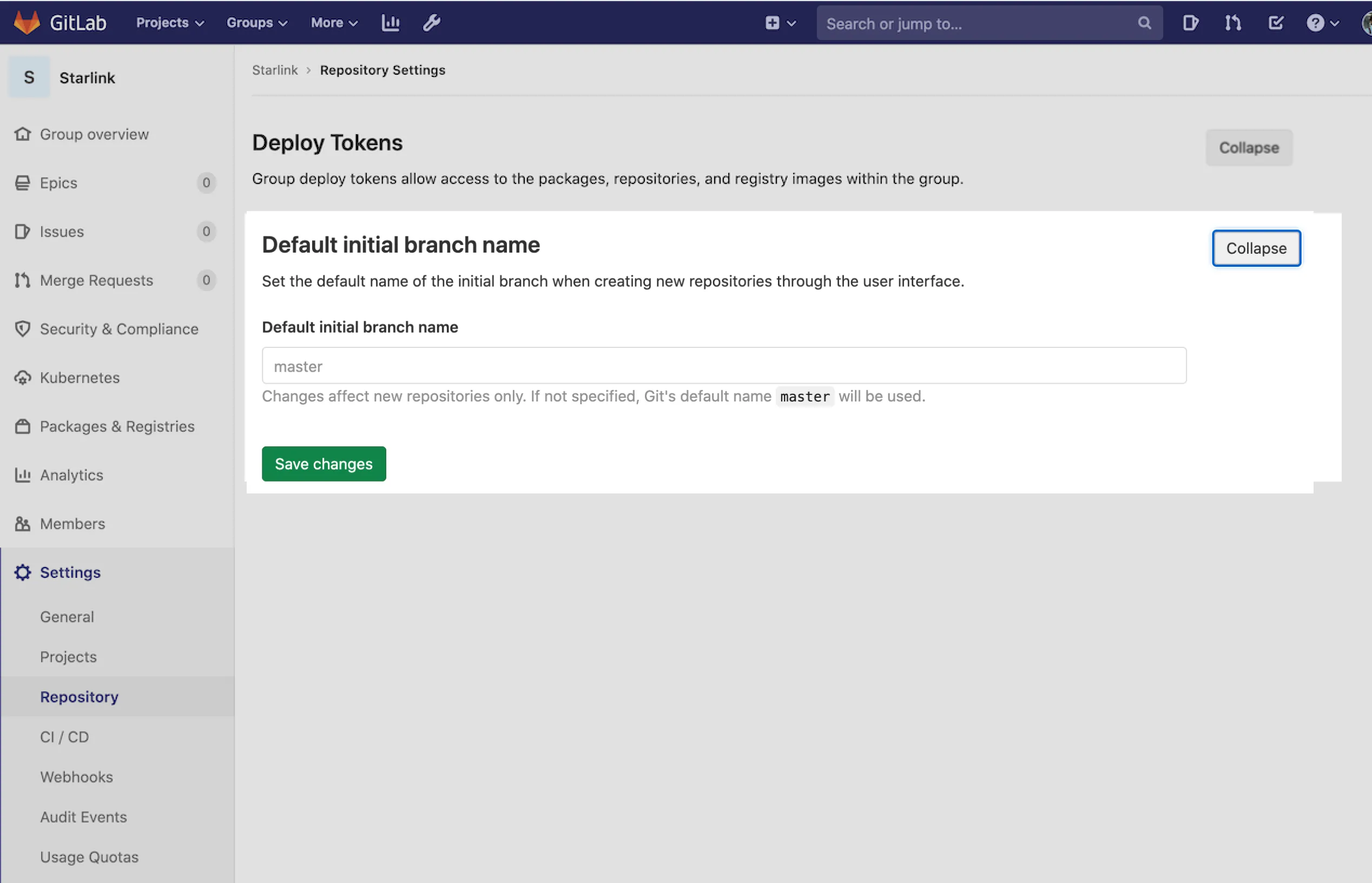
Task: Click the Settings gear icon in sidebar
Action: coord(22,572)
